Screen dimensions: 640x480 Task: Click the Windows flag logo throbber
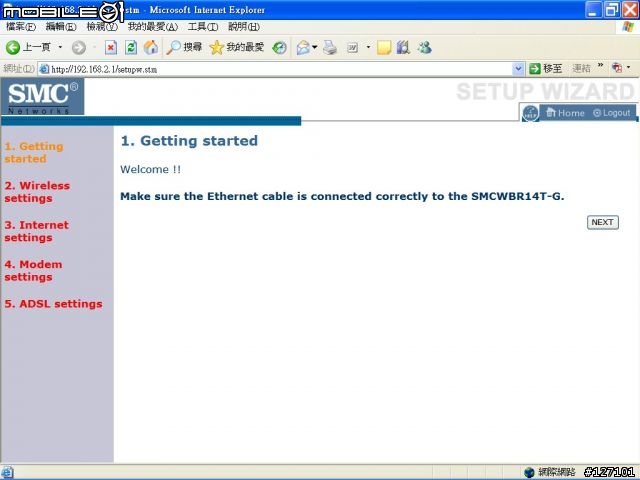[x=628, y=27]
